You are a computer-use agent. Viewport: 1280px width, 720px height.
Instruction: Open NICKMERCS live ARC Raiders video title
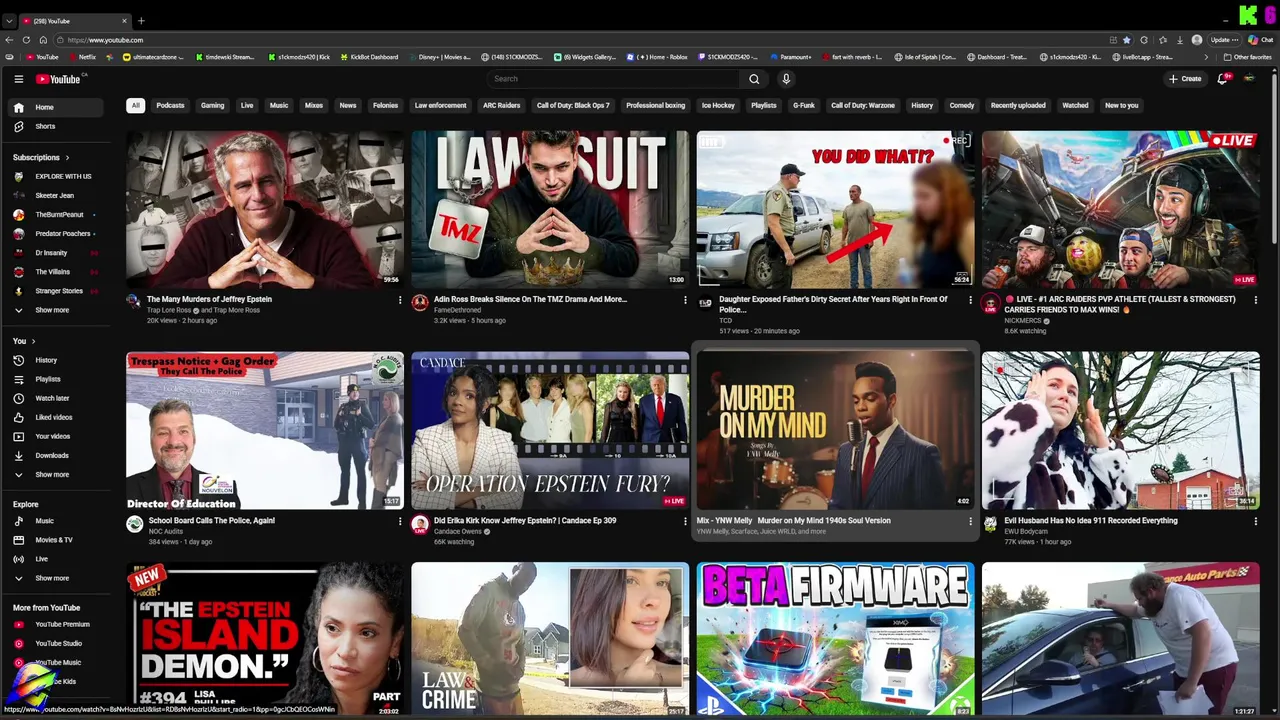pos(1120,304)
